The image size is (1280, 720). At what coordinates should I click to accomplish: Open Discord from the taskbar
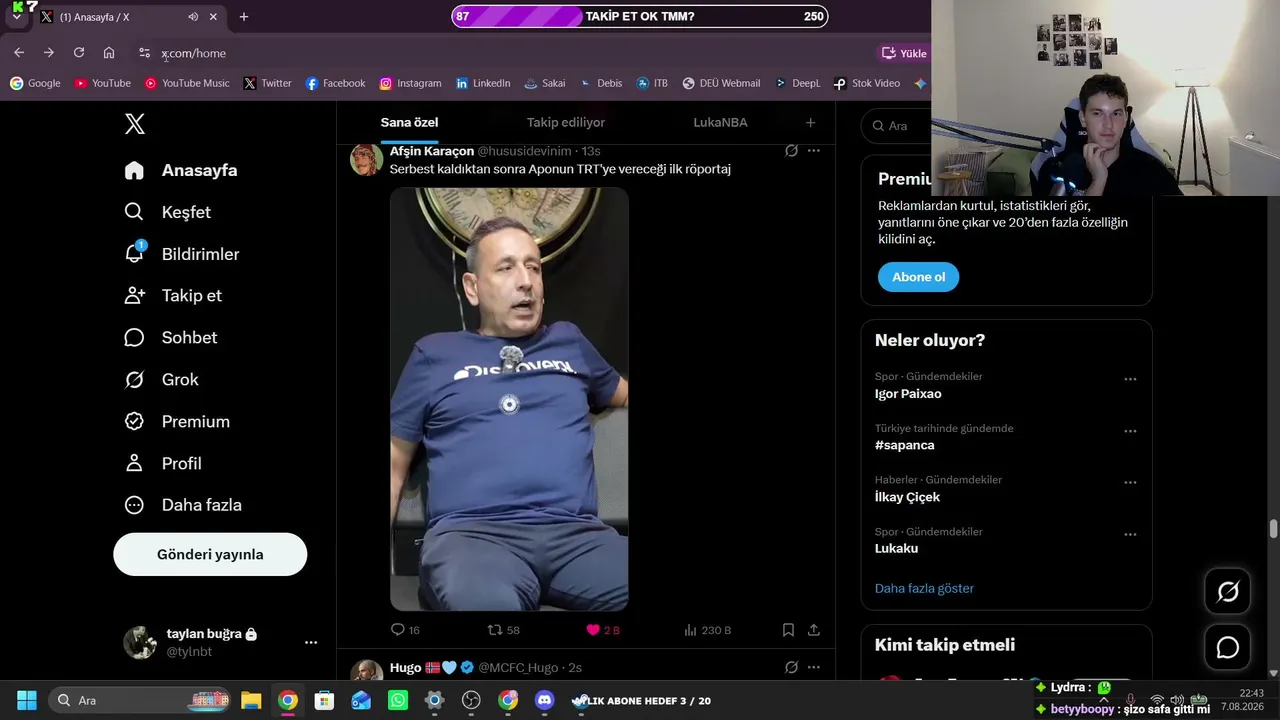tap(545, 700)
